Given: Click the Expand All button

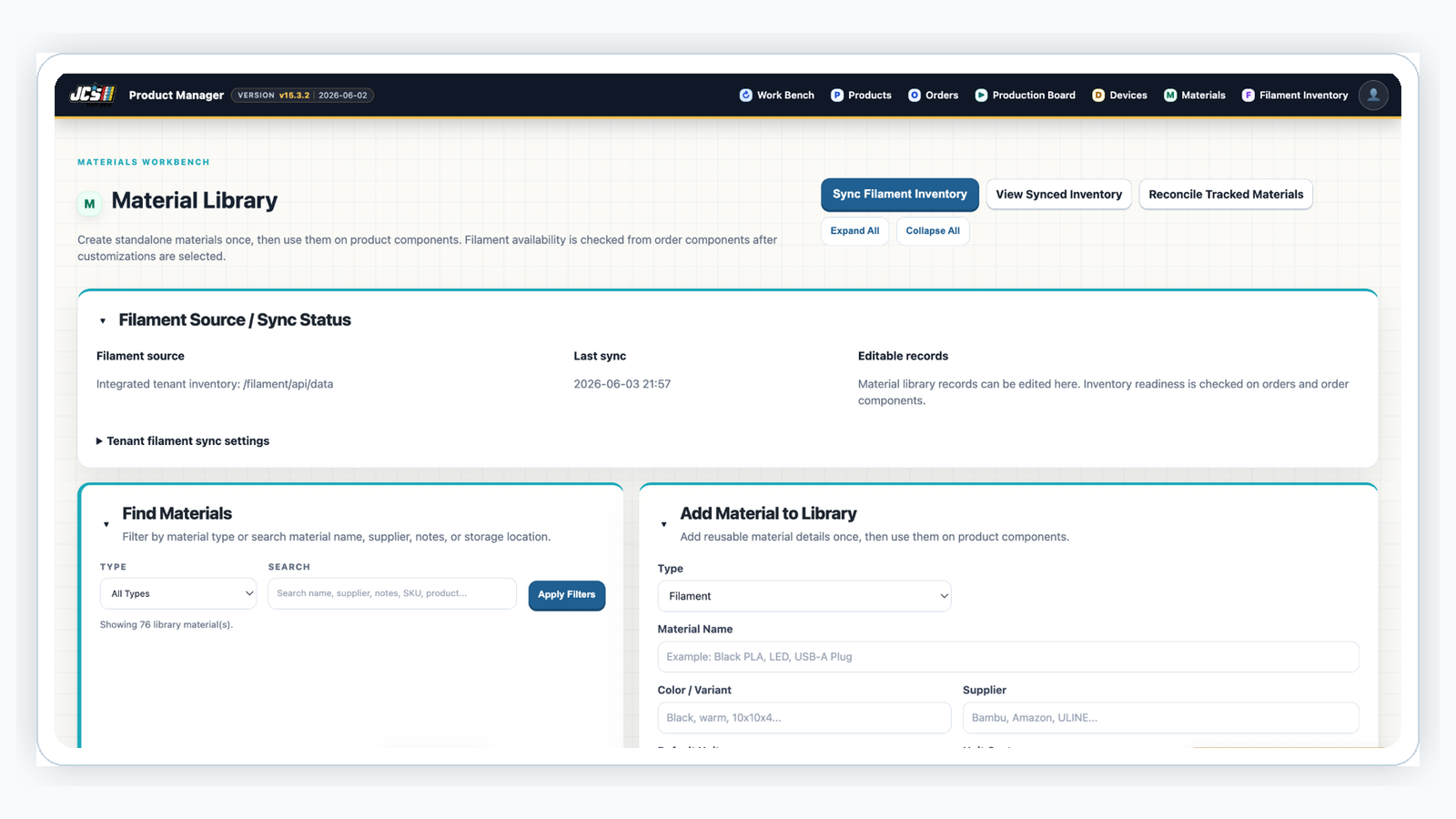Looking at the screenshot, I should click(x=854, y=230).
